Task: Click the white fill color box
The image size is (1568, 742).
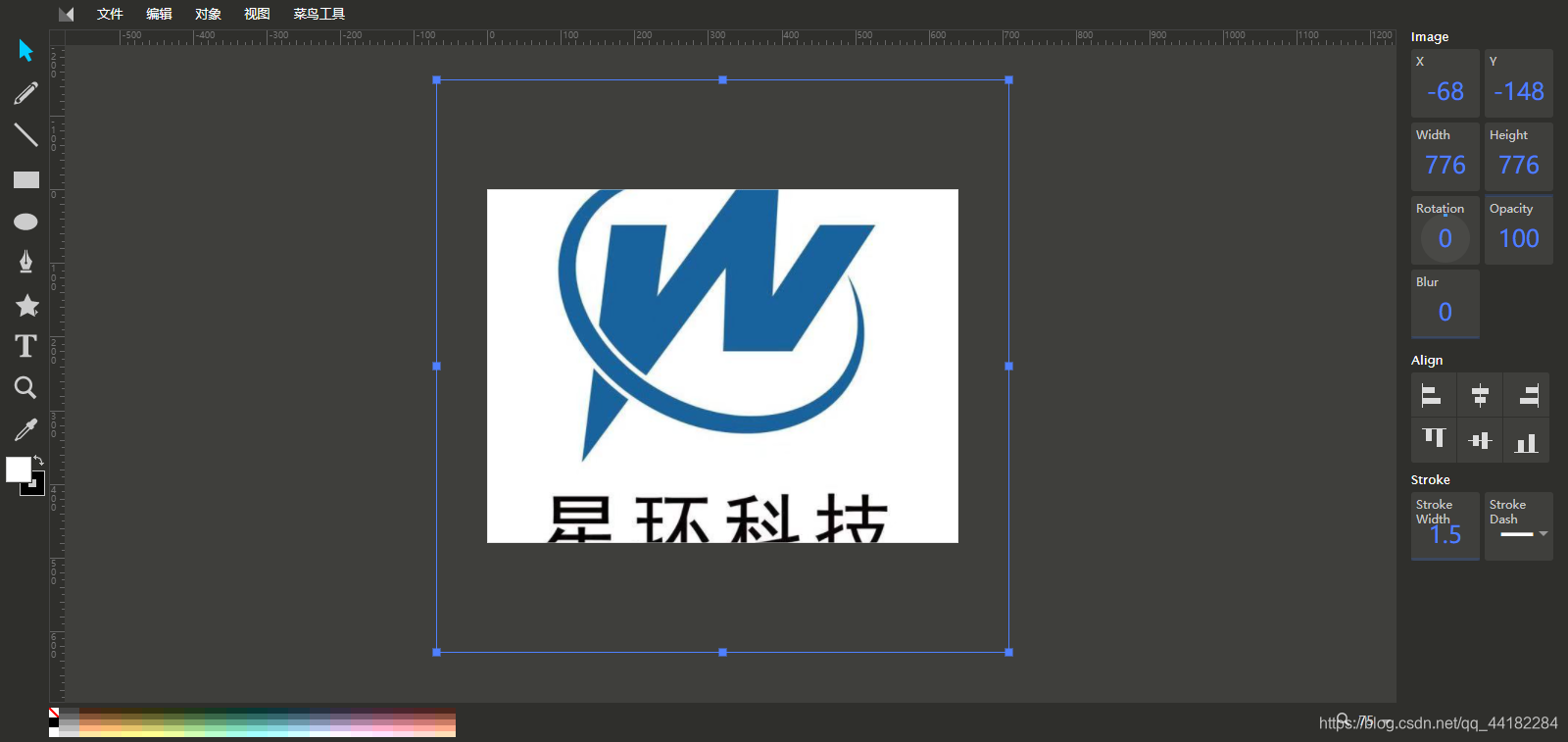Action: coord(18,470)
